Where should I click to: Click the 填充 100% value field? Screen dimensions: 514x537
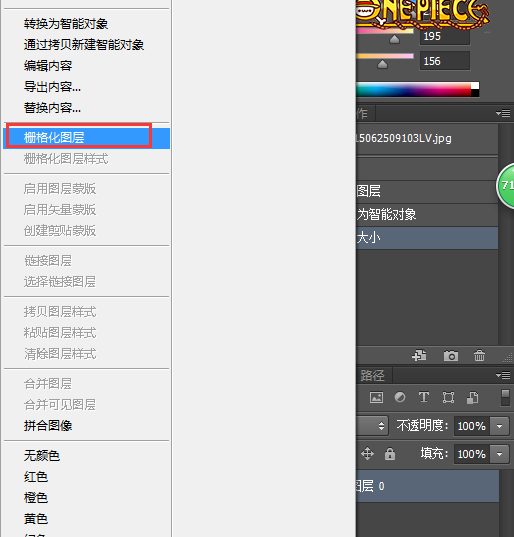pos(472,454)
